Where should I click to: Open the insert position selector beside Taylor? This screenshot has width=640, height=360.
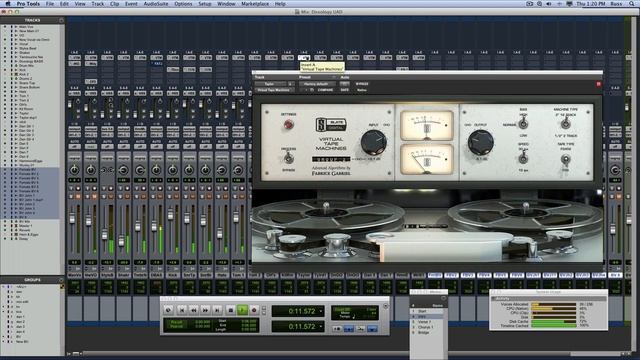coord(291,84)
